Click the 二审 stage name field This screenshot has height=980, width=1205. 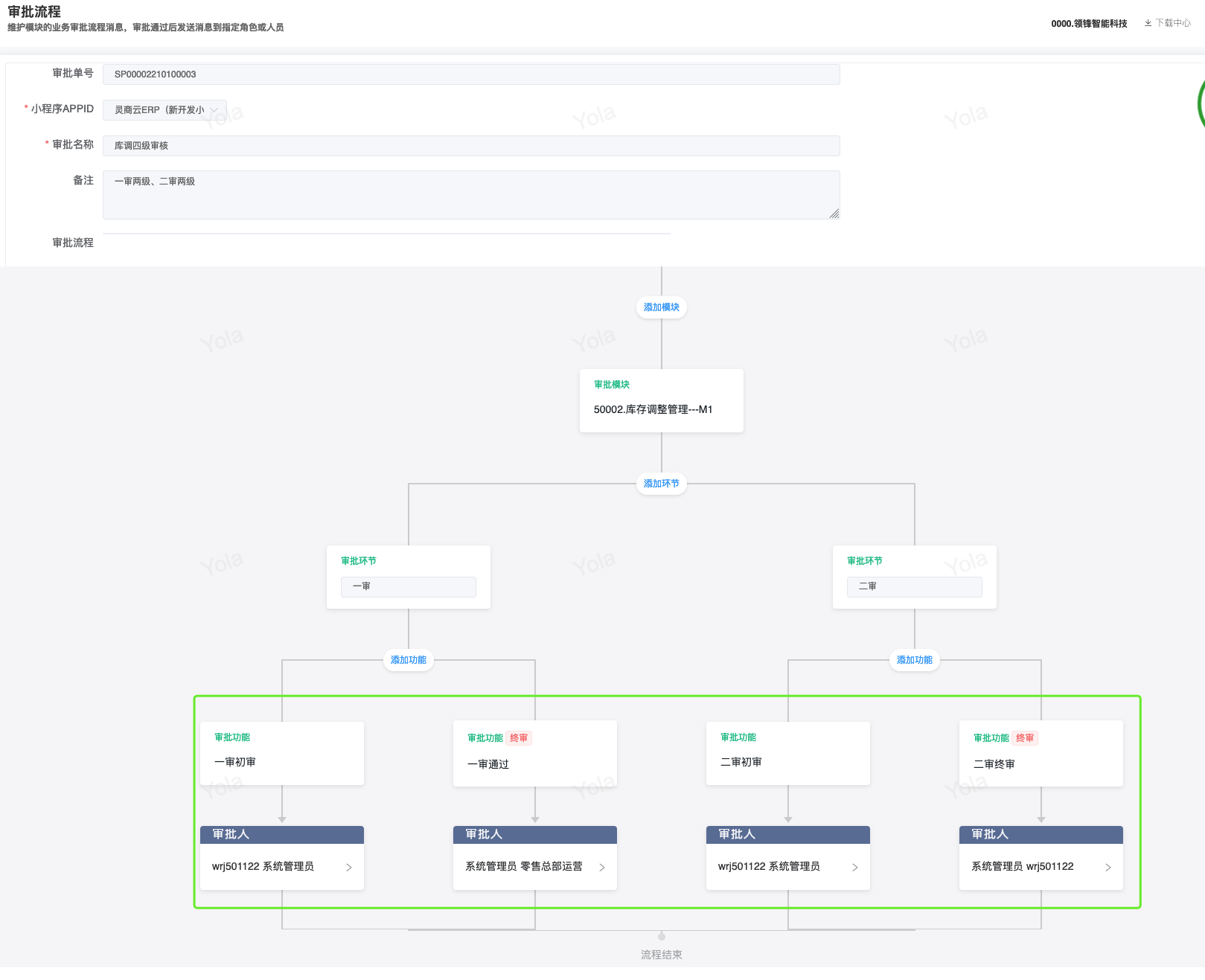coord(914,587)
